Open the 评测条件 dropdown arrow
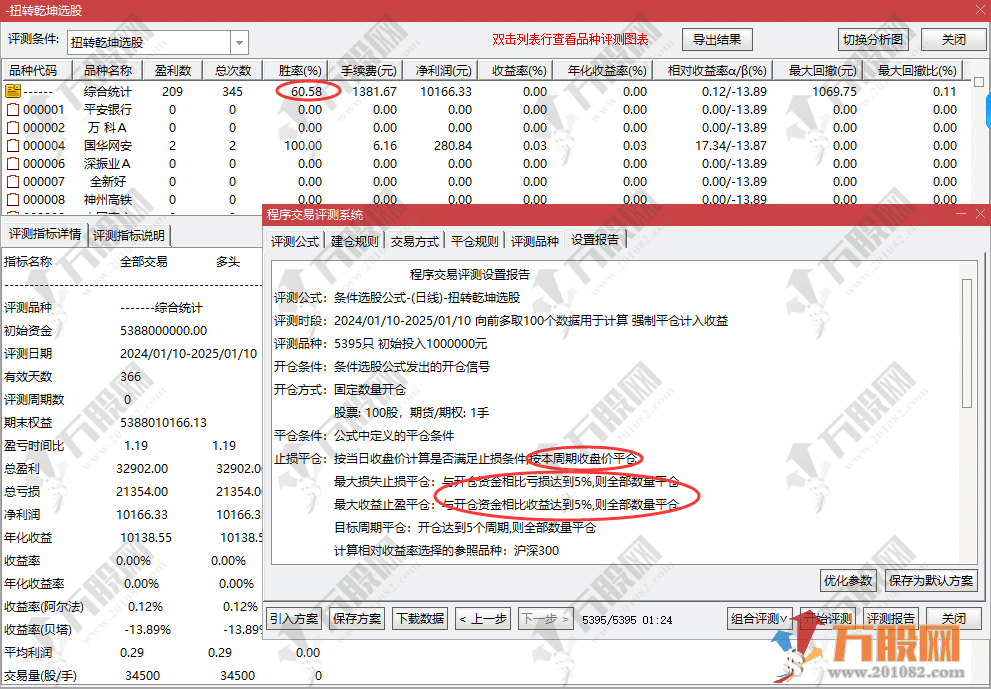The image size is (991, 689). point(240,42)
